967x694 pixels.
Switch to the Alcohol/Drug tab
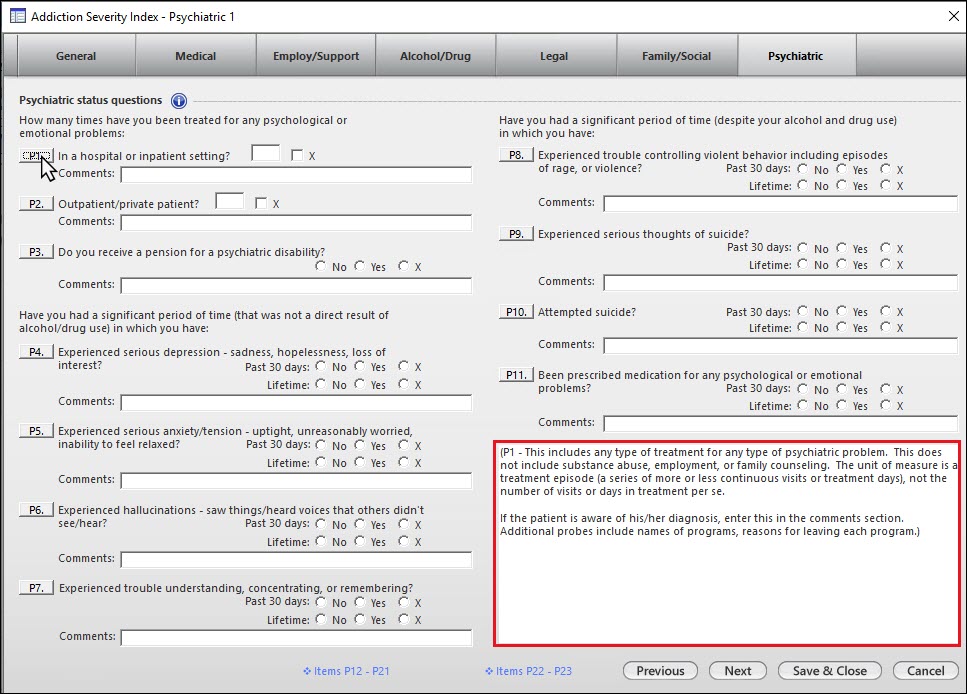pos(436,56)
